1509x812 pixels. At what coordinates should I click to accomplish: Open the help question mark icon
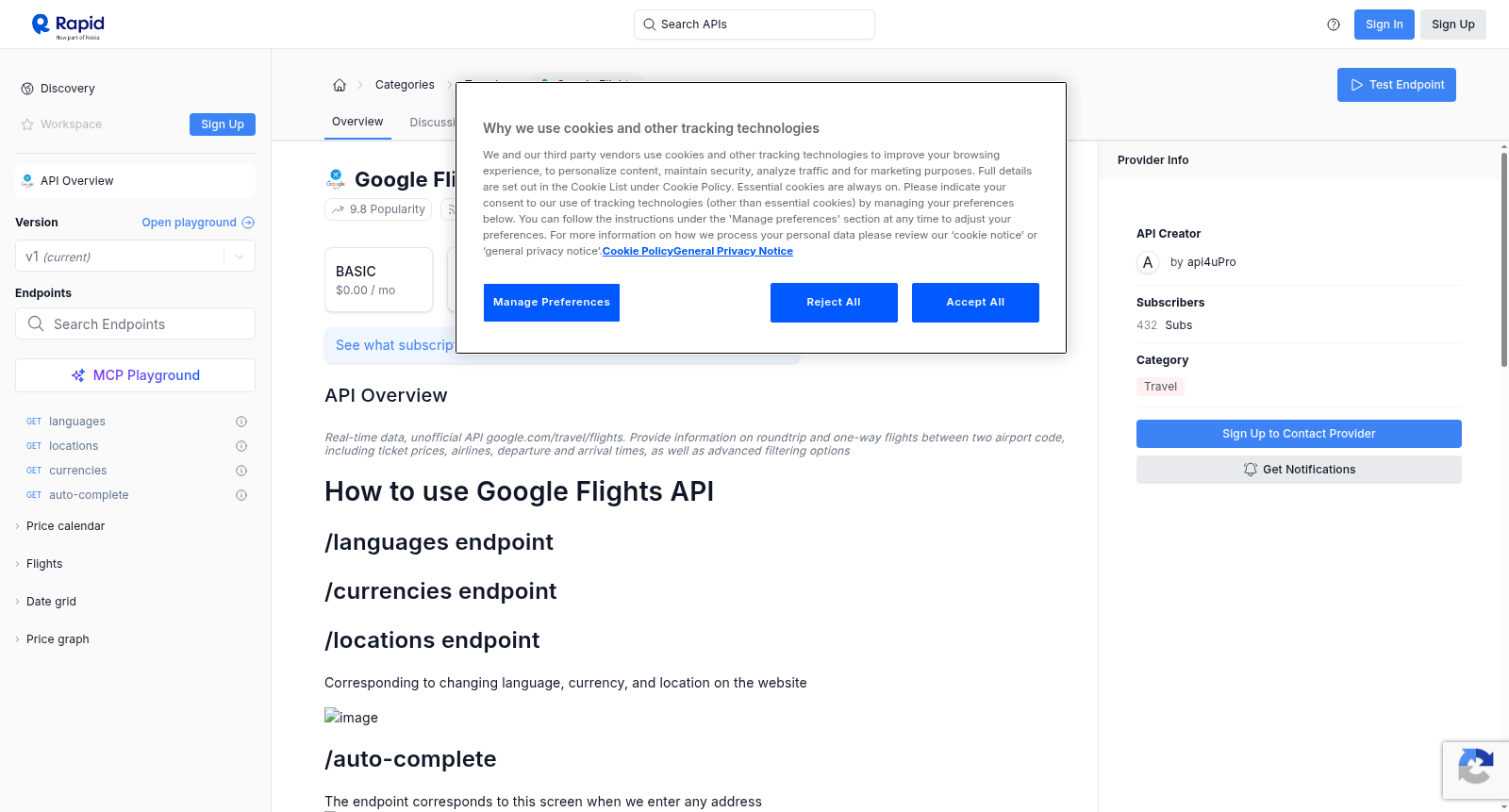(x=1334, y=25)
